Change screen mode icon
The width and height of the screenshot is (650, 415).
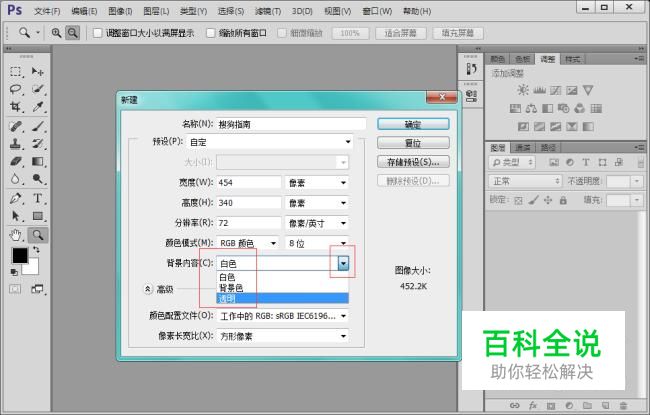pos(37,289)
